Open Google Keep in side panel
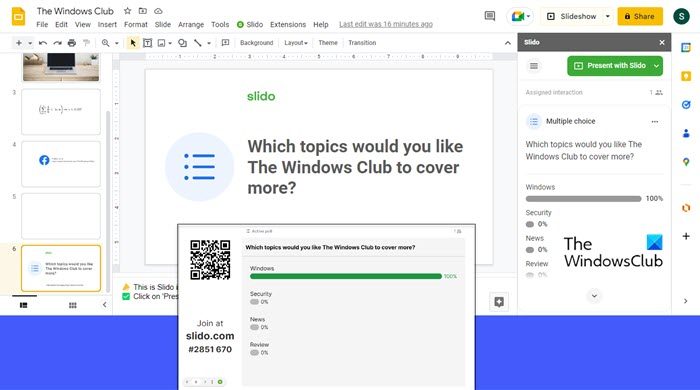 click(686, 76)
